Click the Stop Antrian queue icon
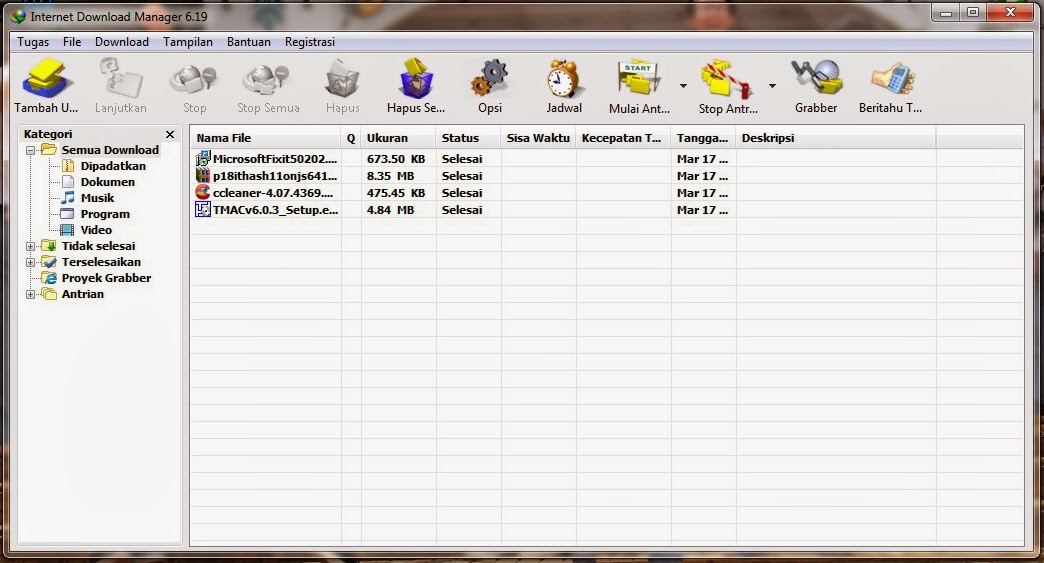Image resolution: width=1044 pixels, height=563 pixels. [728, 79]
